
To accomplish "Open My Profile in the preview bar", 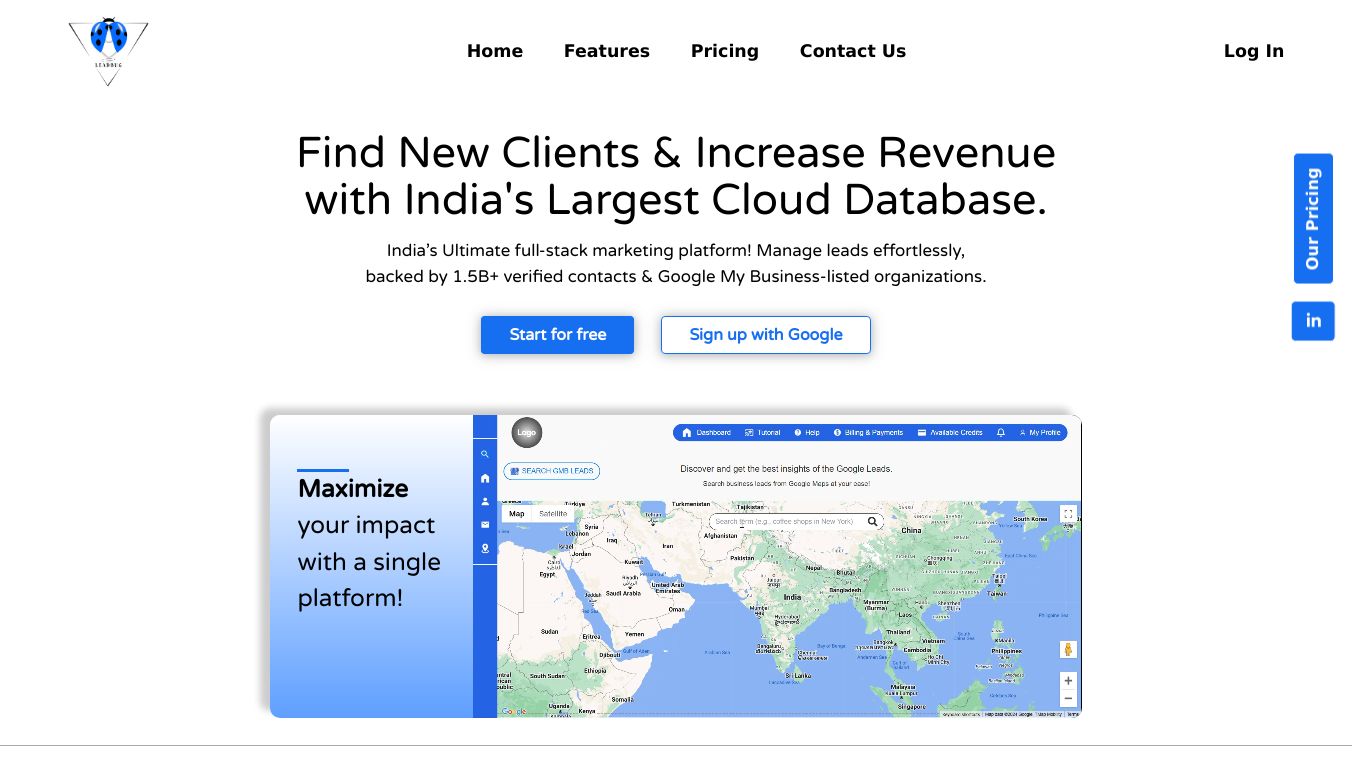I will point(1039,433).
